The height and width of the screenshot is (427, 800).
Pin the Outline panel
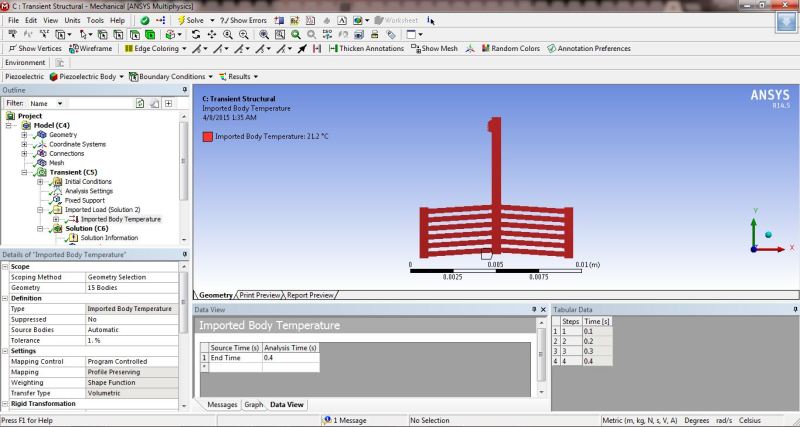tap(185, 90)
